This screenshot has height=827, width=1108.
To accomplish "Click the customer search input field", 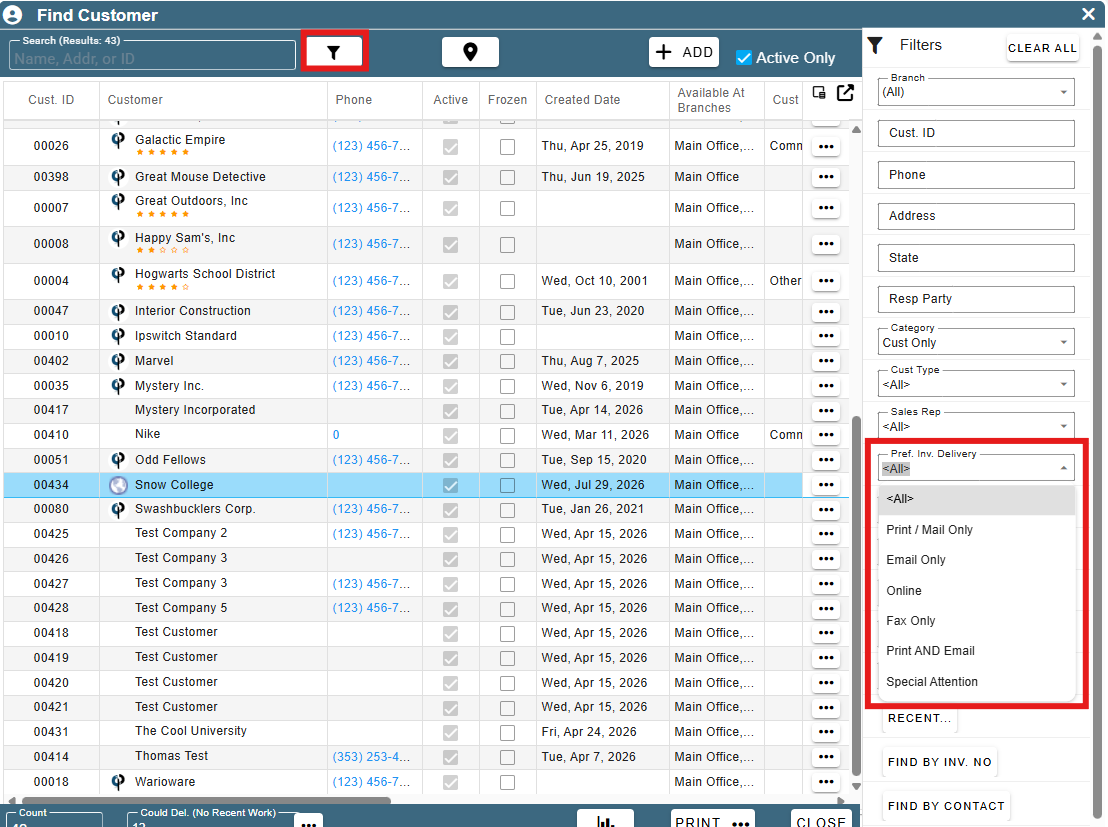I will coord(152,58).
